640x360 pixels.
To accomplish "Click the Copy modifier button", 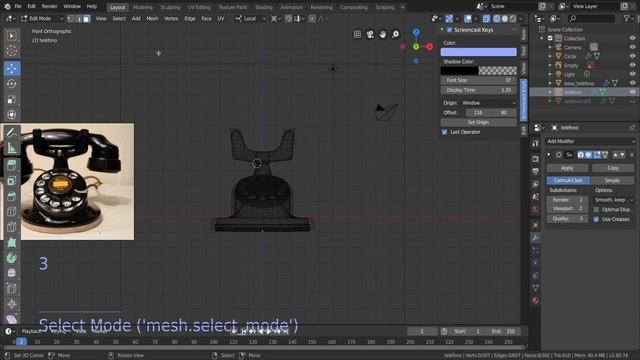I will tap(613, 168).
